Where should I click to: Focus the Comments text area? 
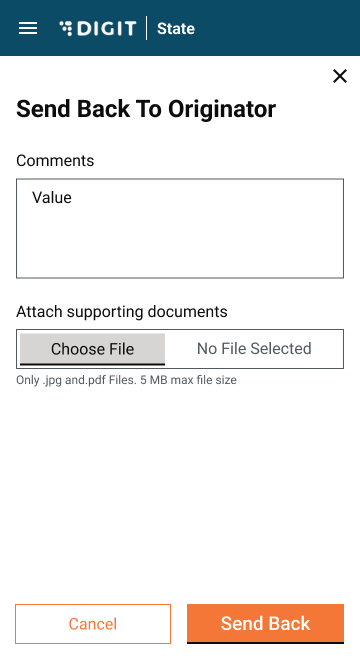pos(180,229)
